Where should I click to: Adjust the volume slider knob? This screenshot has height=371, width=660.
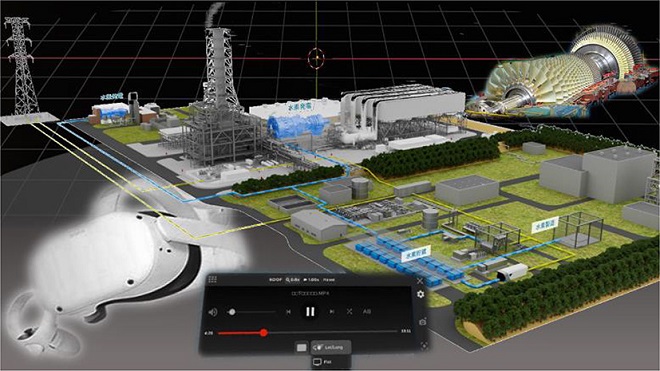click(232, 312)
